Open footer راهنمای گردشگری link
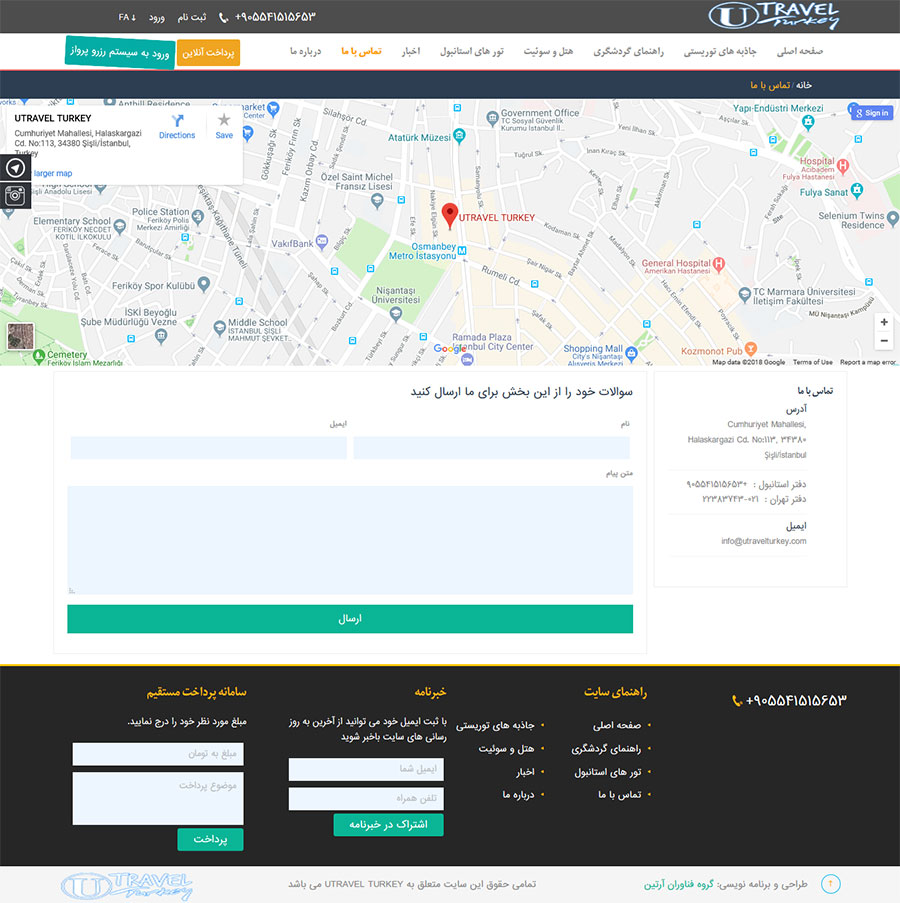This screenshot has width=900, height=903. tap(606, 749)
